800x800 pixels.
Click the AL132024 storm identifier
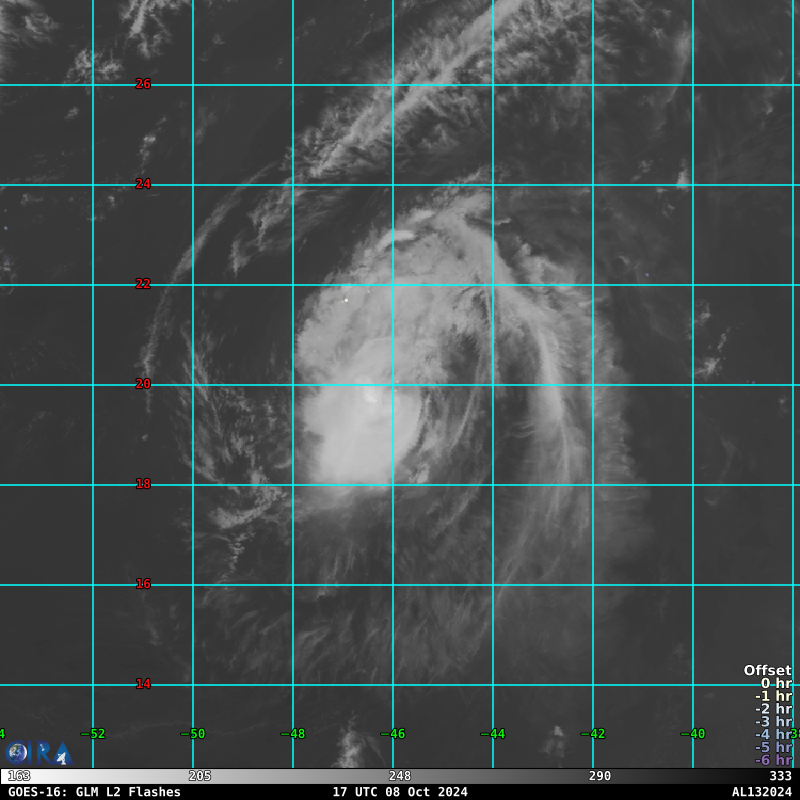click(x=762, y=792)
